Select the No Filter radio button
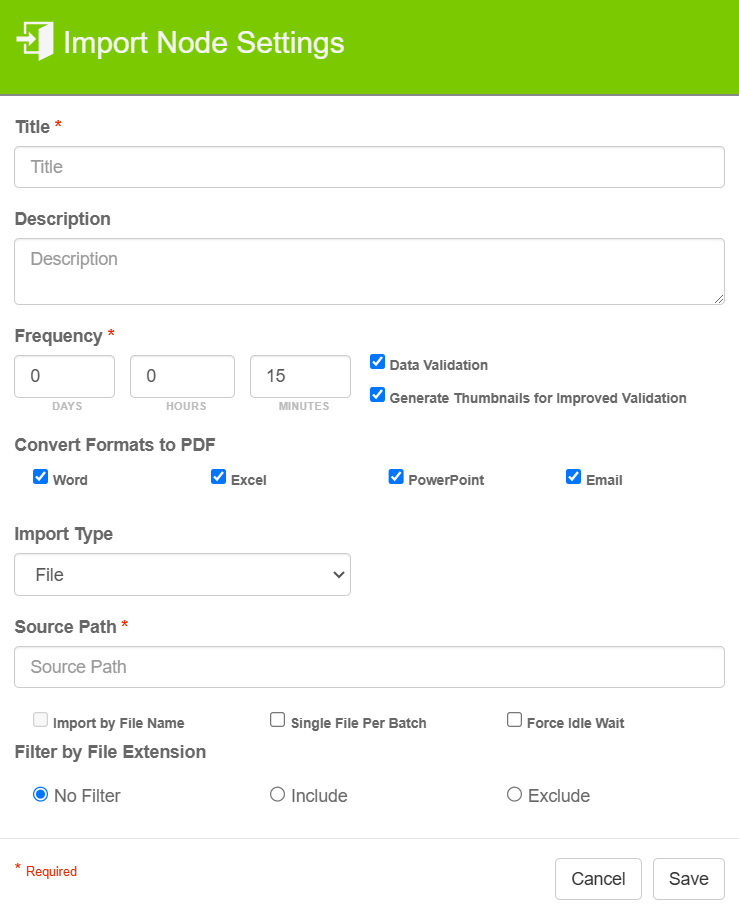This screenshot has width=739, height=916. 40,794
